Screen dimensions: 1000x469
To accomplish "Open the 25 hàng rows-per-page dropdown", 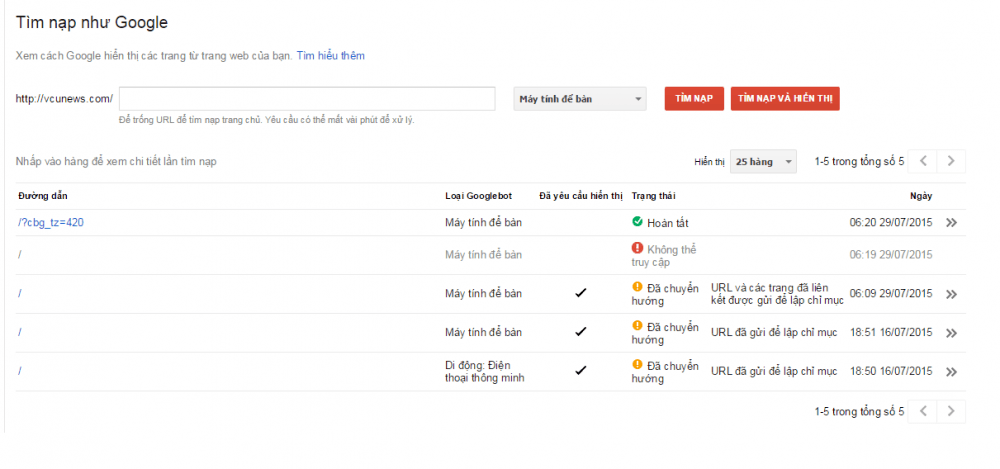I will click(x=763, y=162).
